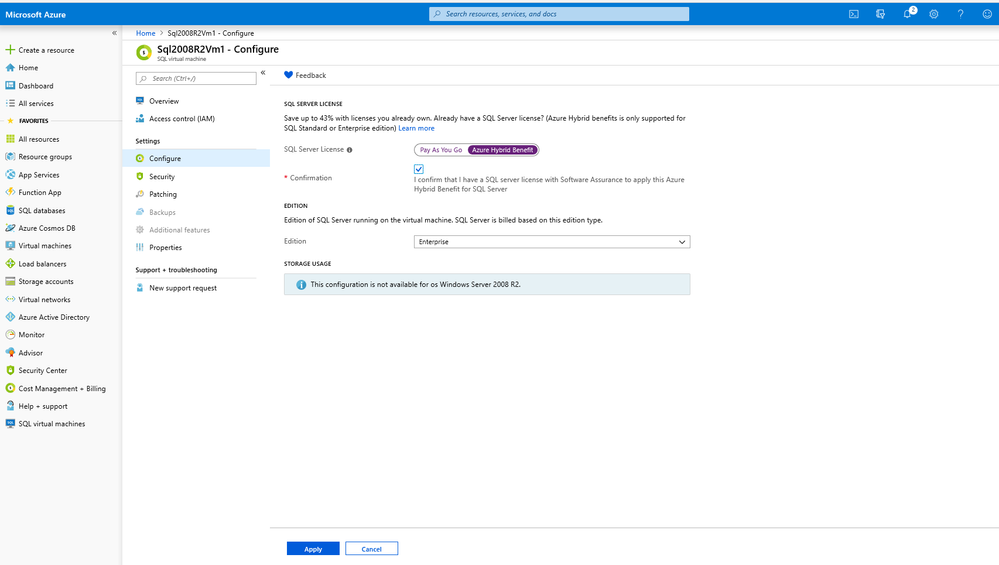Click the Cancel button
This screenshot has height=565, width=999.
371,548
